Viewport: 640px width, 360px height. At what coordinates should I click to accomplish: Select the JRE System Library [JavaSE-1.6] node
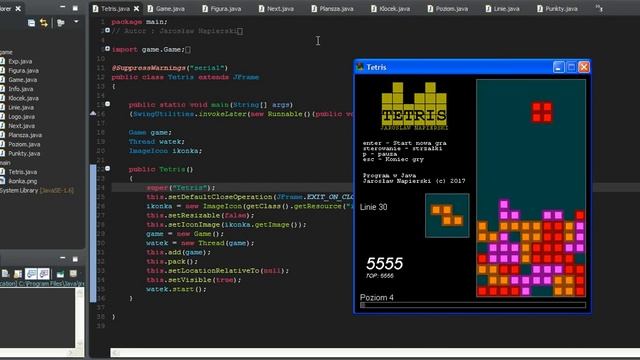click(37, 191)
